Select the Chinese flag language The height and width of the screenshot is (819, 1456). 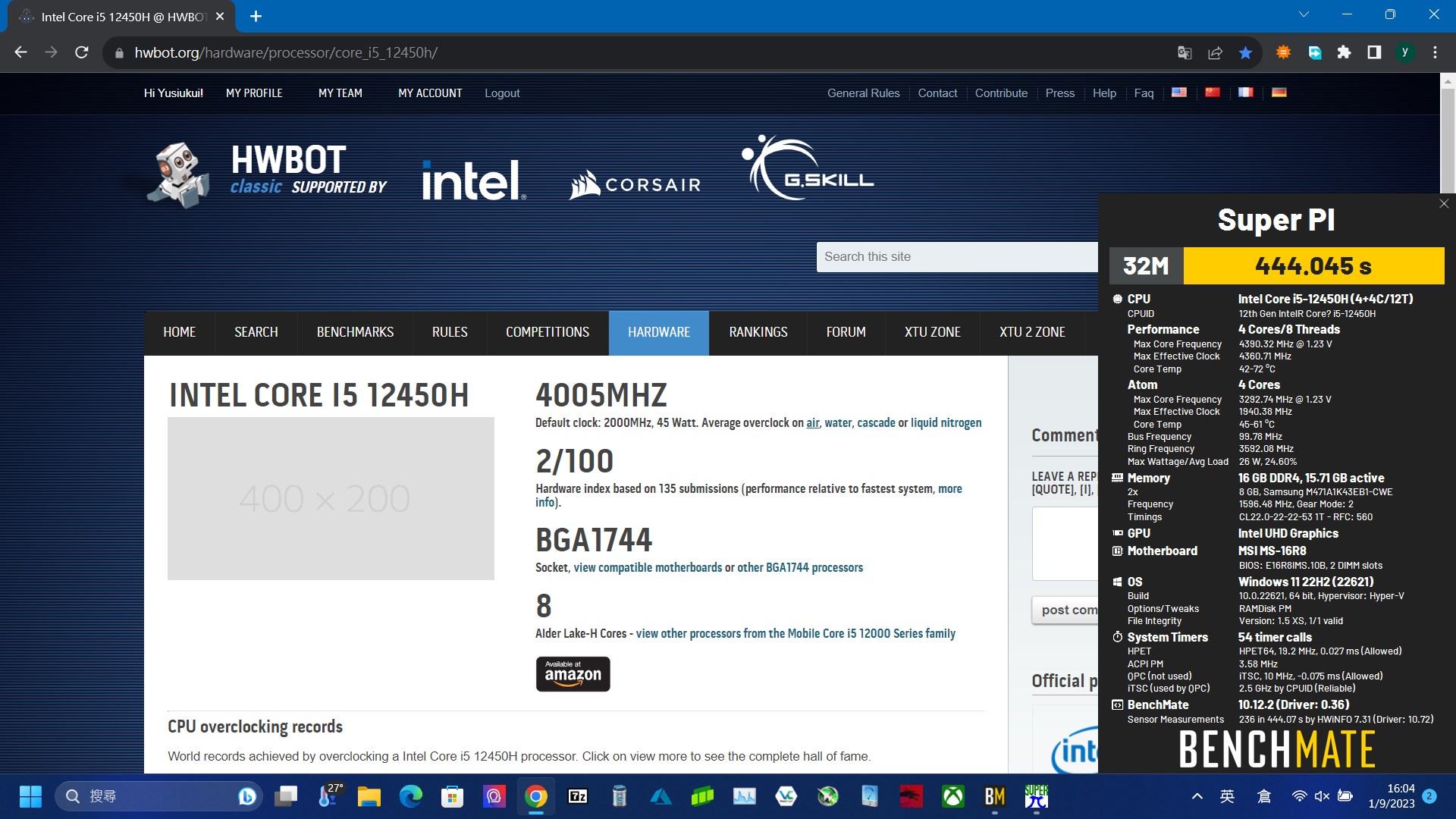(1213, 93)
